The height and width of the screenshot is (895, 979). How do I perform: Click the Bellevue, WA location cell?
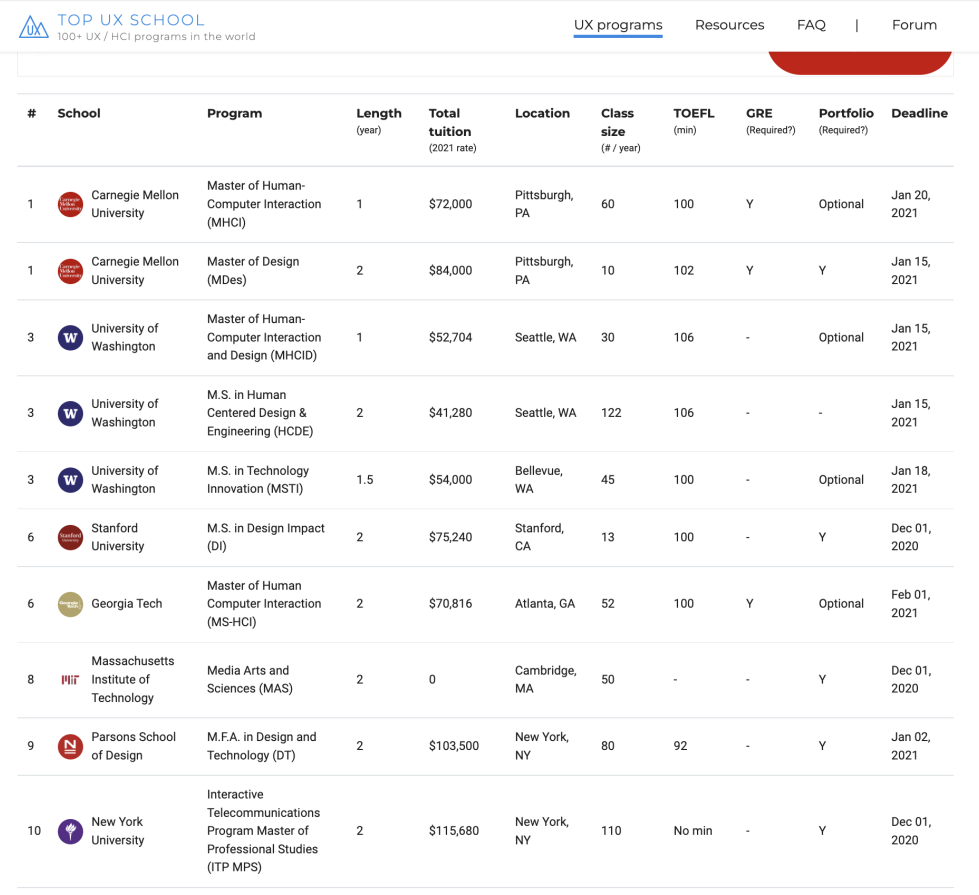tap(539, 480)
